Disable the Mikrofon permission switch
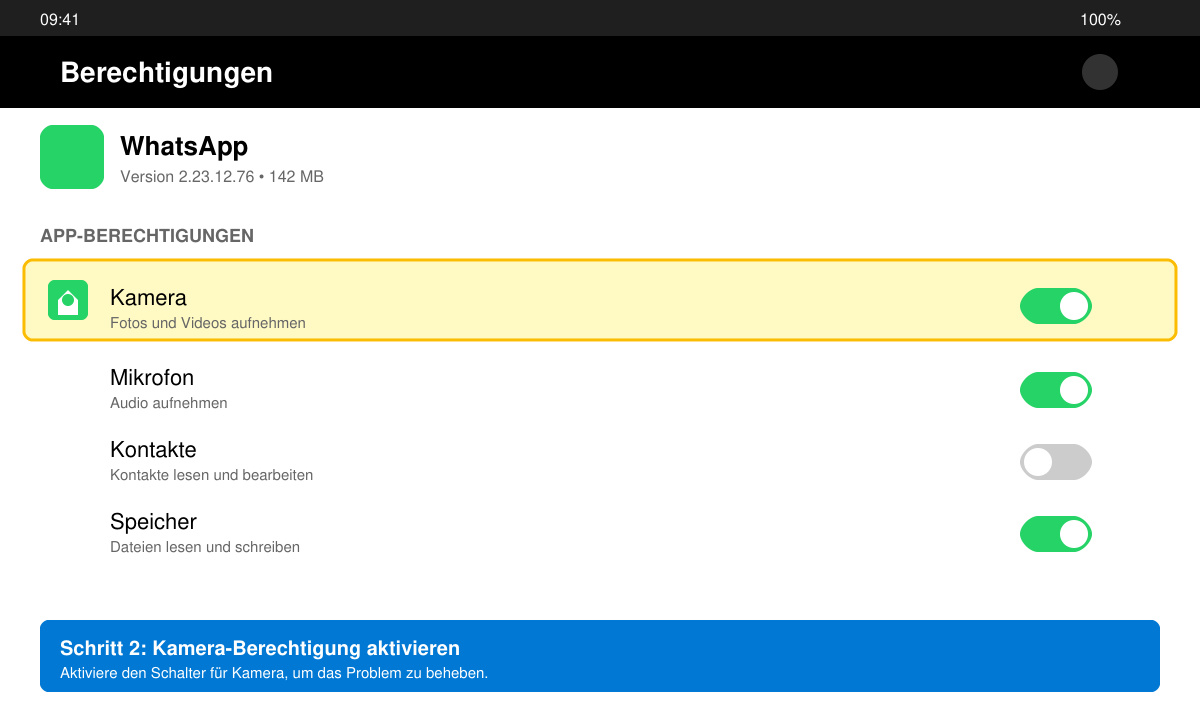Image resolution: width=1200 pixels, height=720 pixels. tap(1055, 390)
